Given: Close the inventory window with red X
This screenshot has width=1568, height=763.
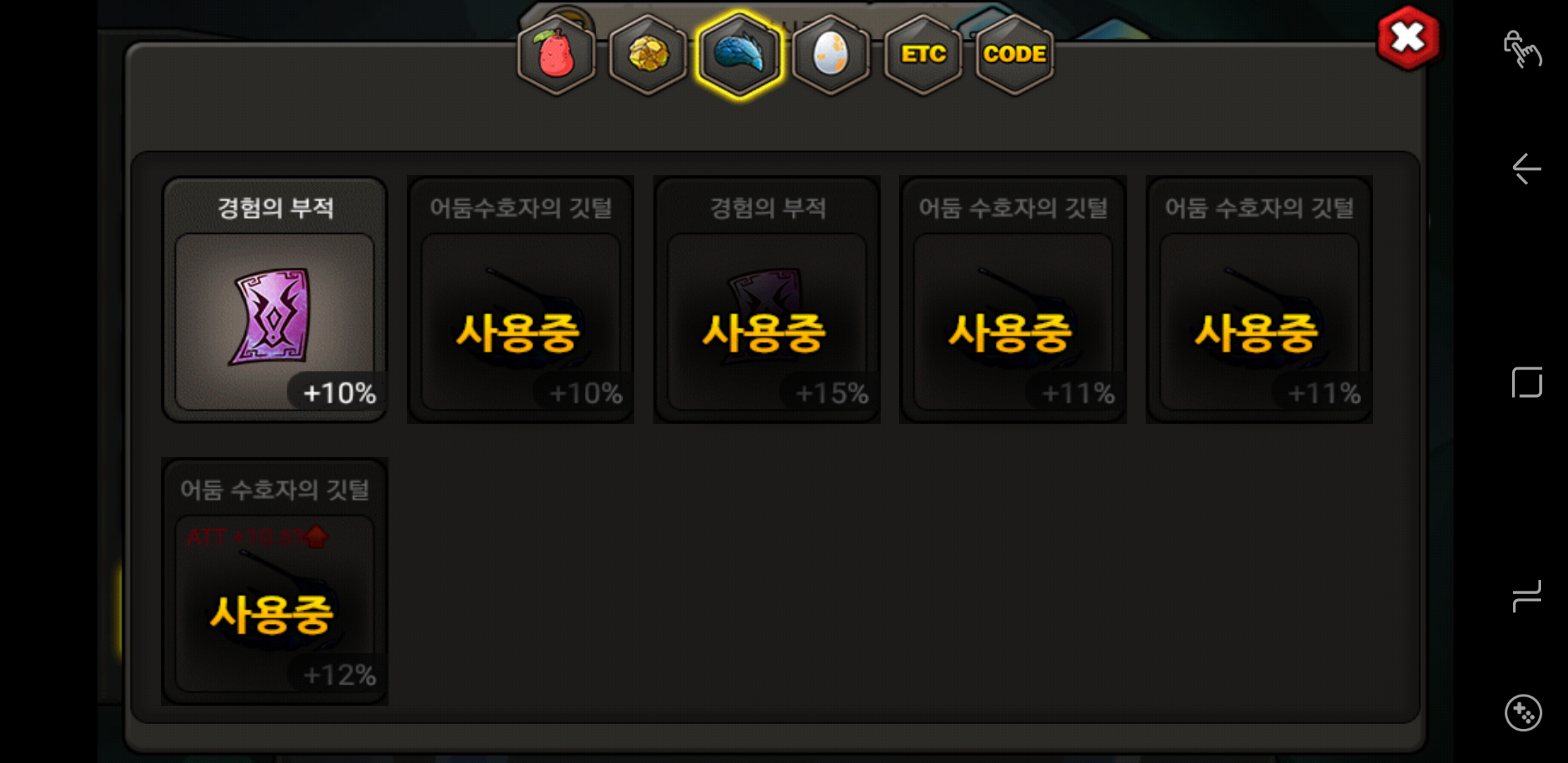Looking at the screenshot, I should pyautogui.click(x=1408, y=38).
